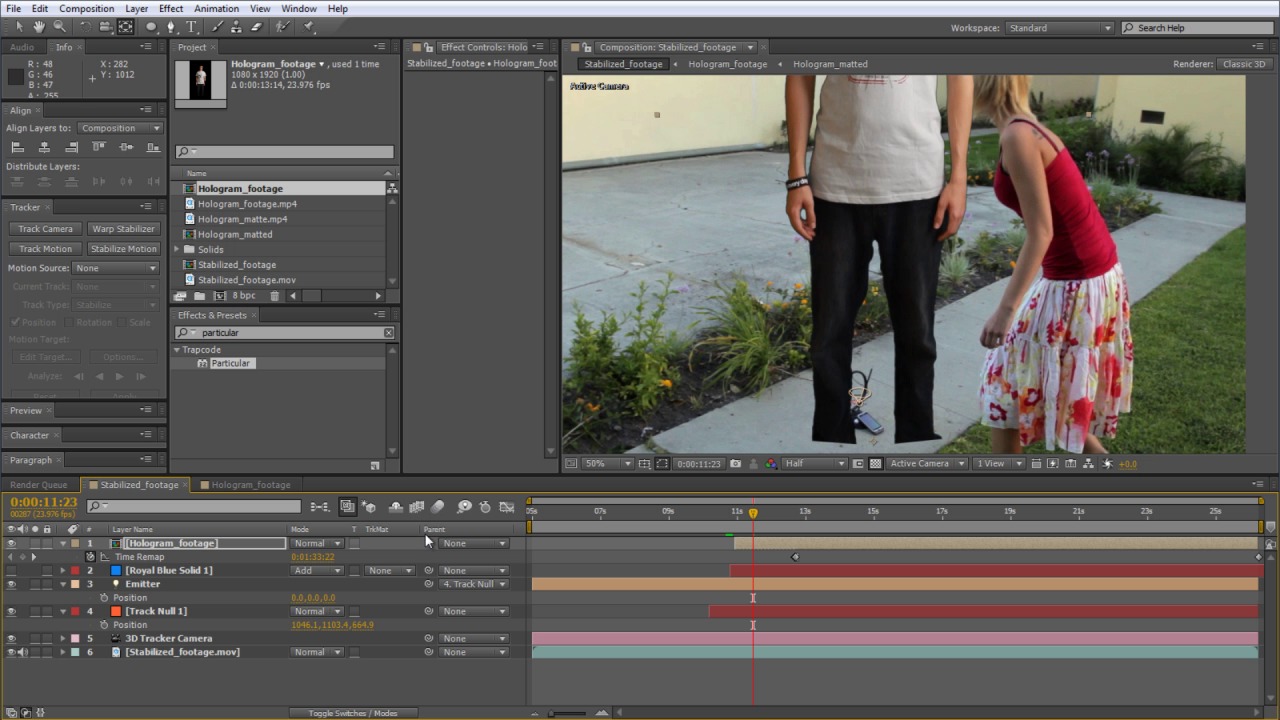
Task: Select the Hand tool in toolbar
Action: click(39, 27)
